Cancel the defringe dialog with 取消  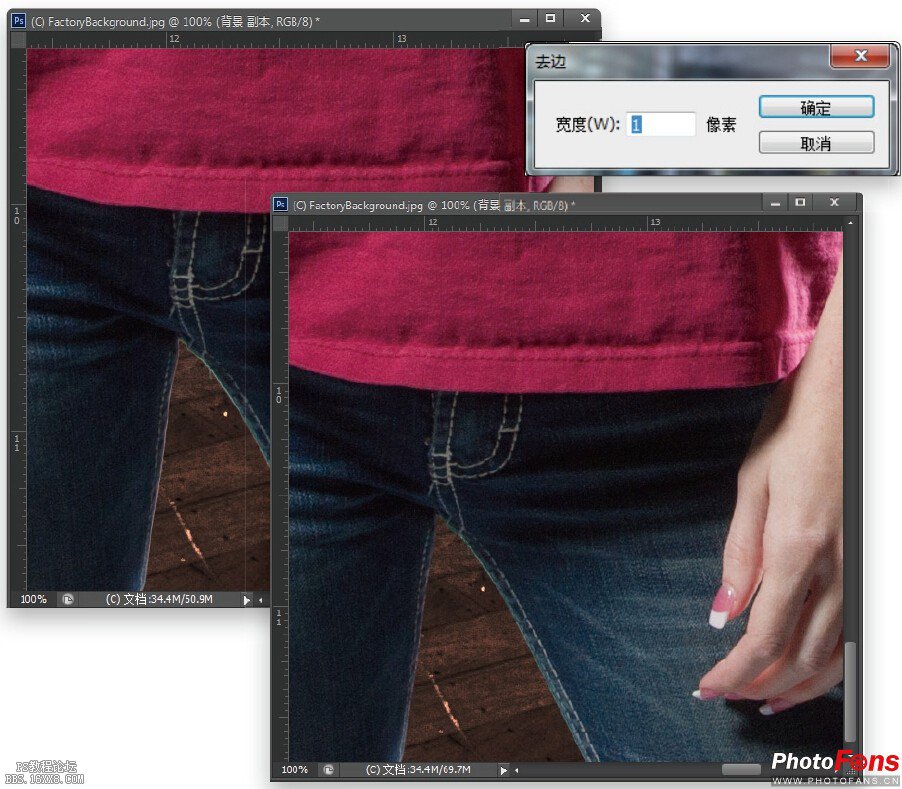pos(816,143)
